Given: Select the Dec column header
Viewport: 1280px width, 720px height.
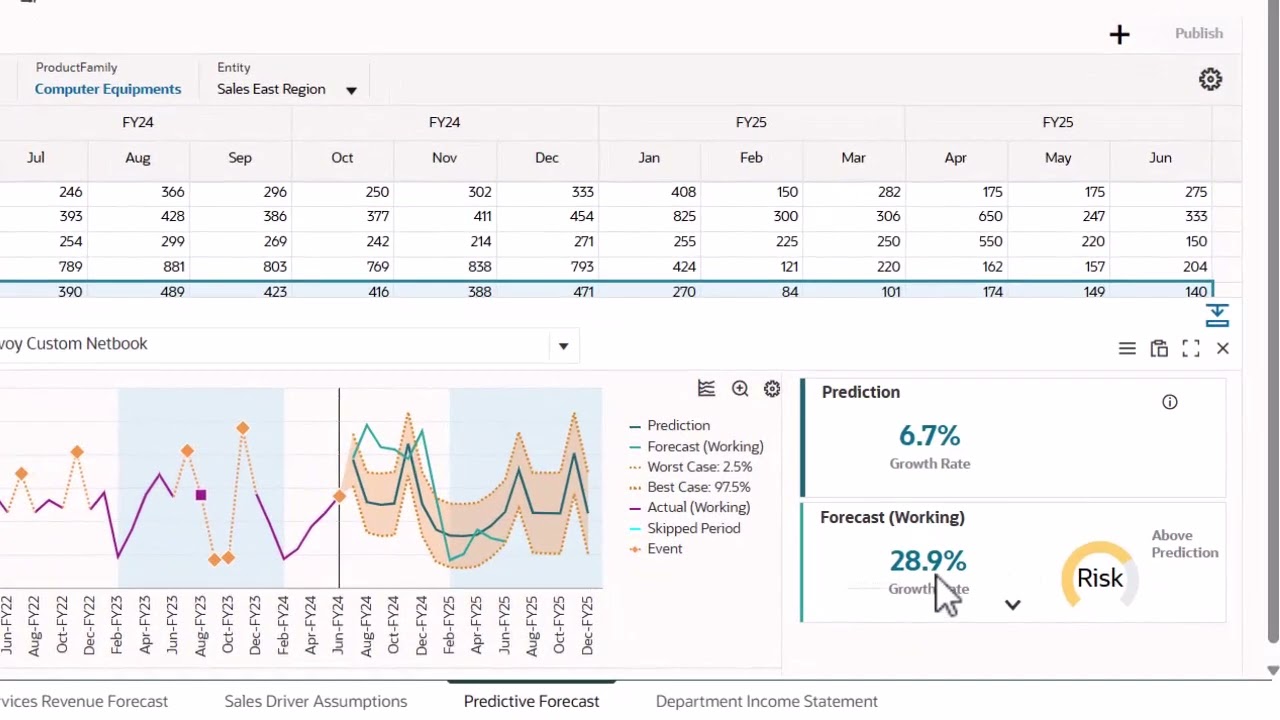Looking at the screenshot, I should [x=547, y=157].
